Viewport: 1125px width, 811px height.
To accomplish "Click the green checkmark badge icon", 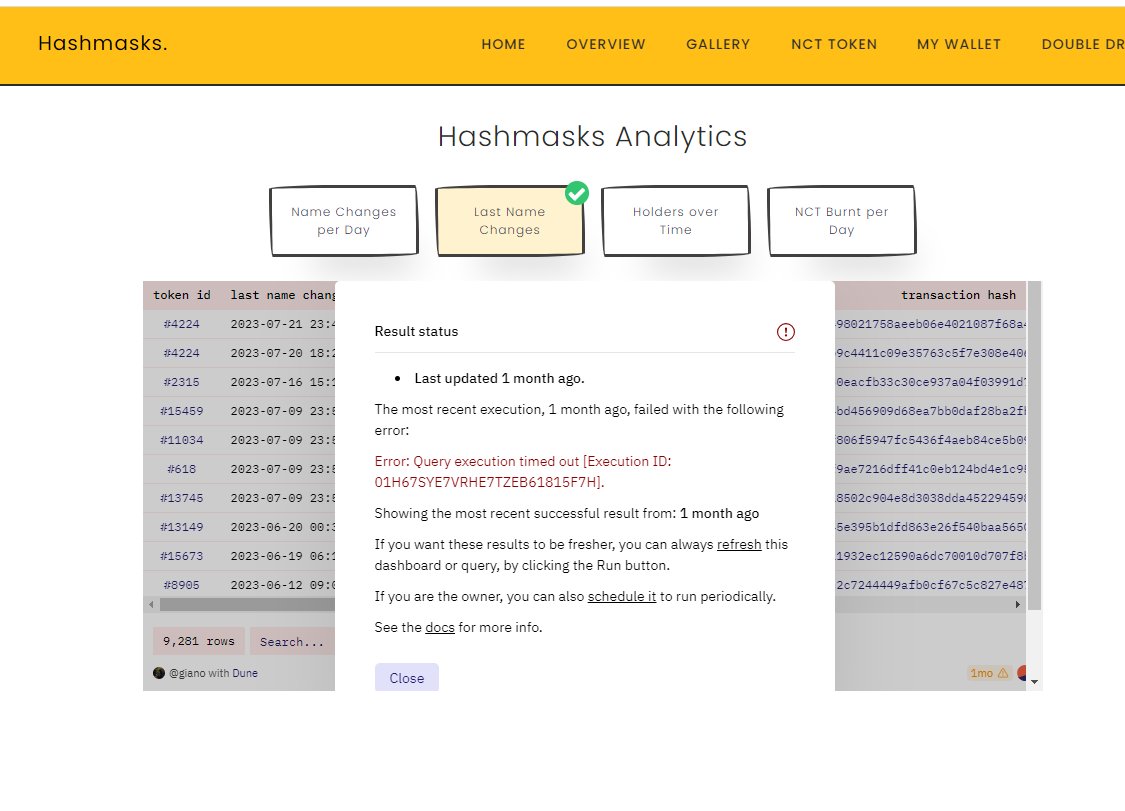I will point(577,193).
